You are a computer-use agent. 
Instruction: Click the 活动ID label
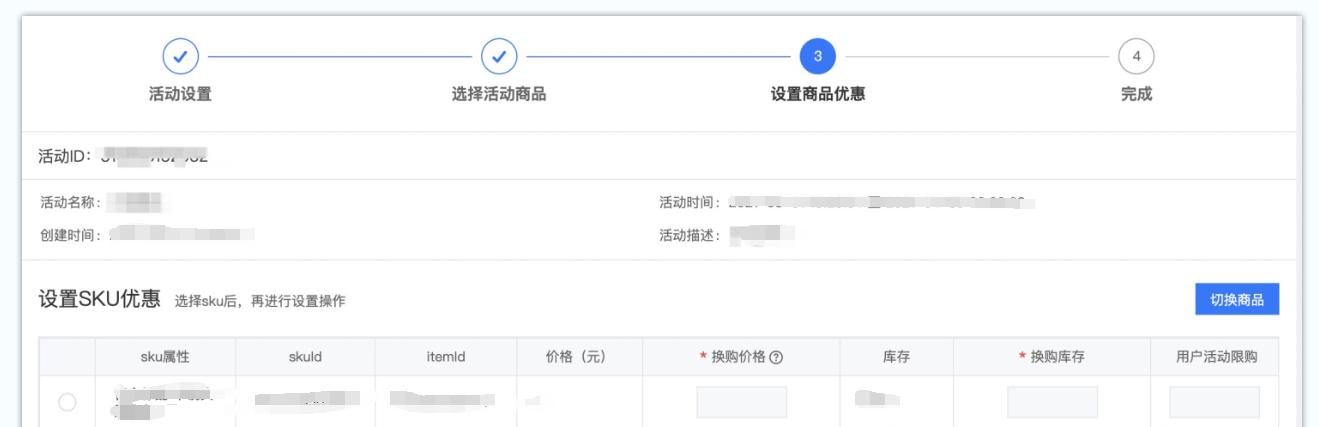tap(66, 156)
